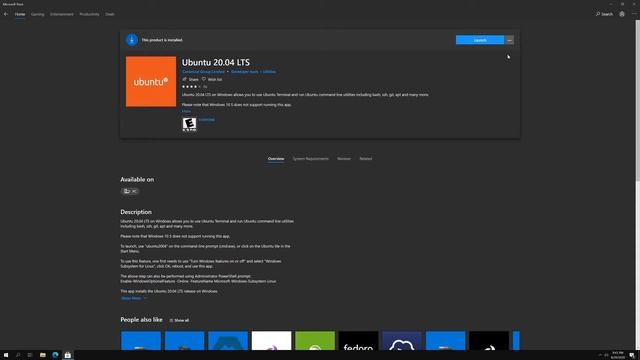Open the Productivity tab
640x360 pixels.
89,14
